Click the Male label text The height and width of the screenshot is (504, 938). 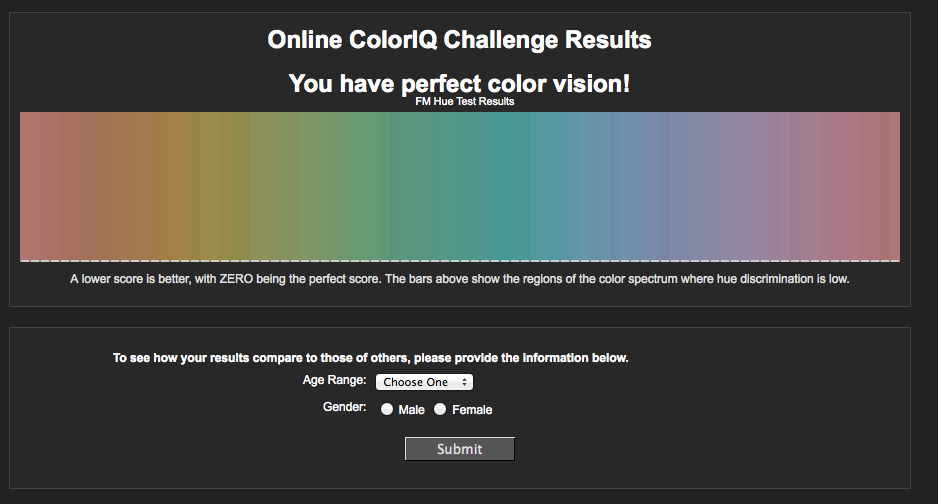[x=412, y=410]
